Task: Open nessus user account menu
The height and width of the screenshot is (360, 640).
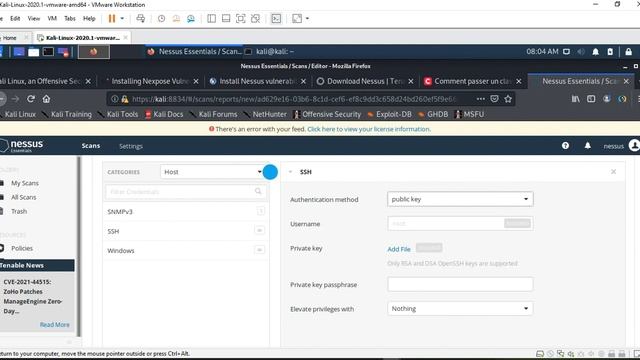Action: 621,146
